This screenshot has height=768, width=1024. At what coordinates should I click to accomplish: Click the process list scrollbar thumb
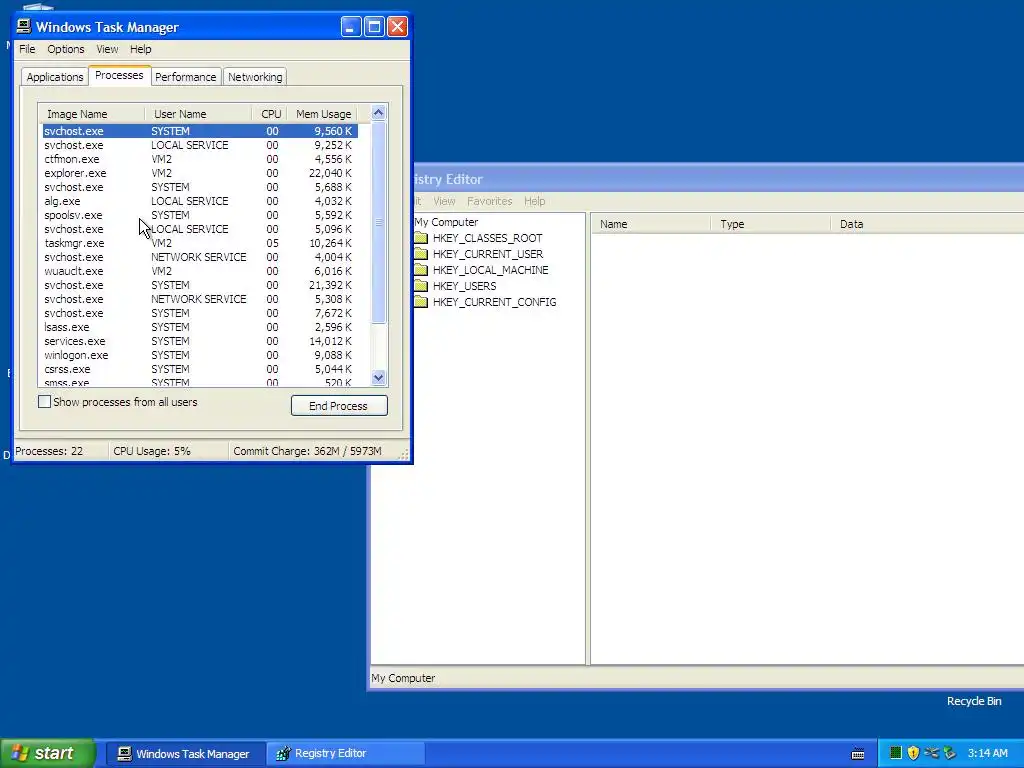coord(378,222)
